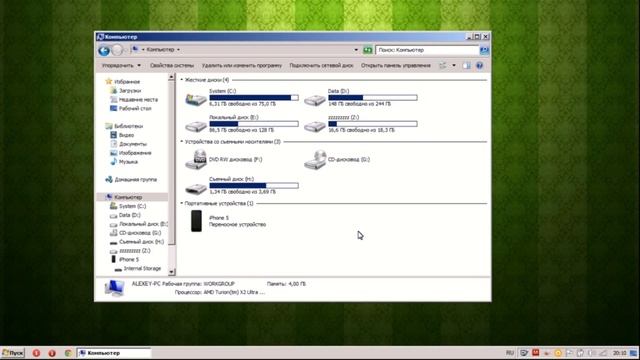This screenshot has height=360, width=640.
Task: Open the Пуск start menu
Action: (13, 353)
